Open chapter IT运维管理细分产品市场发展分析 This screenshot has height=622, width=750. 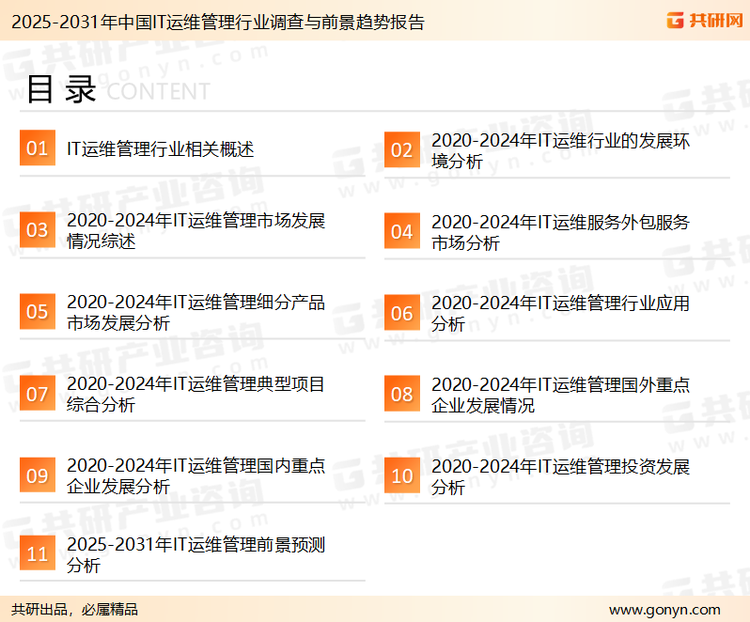tap(196, 312)
